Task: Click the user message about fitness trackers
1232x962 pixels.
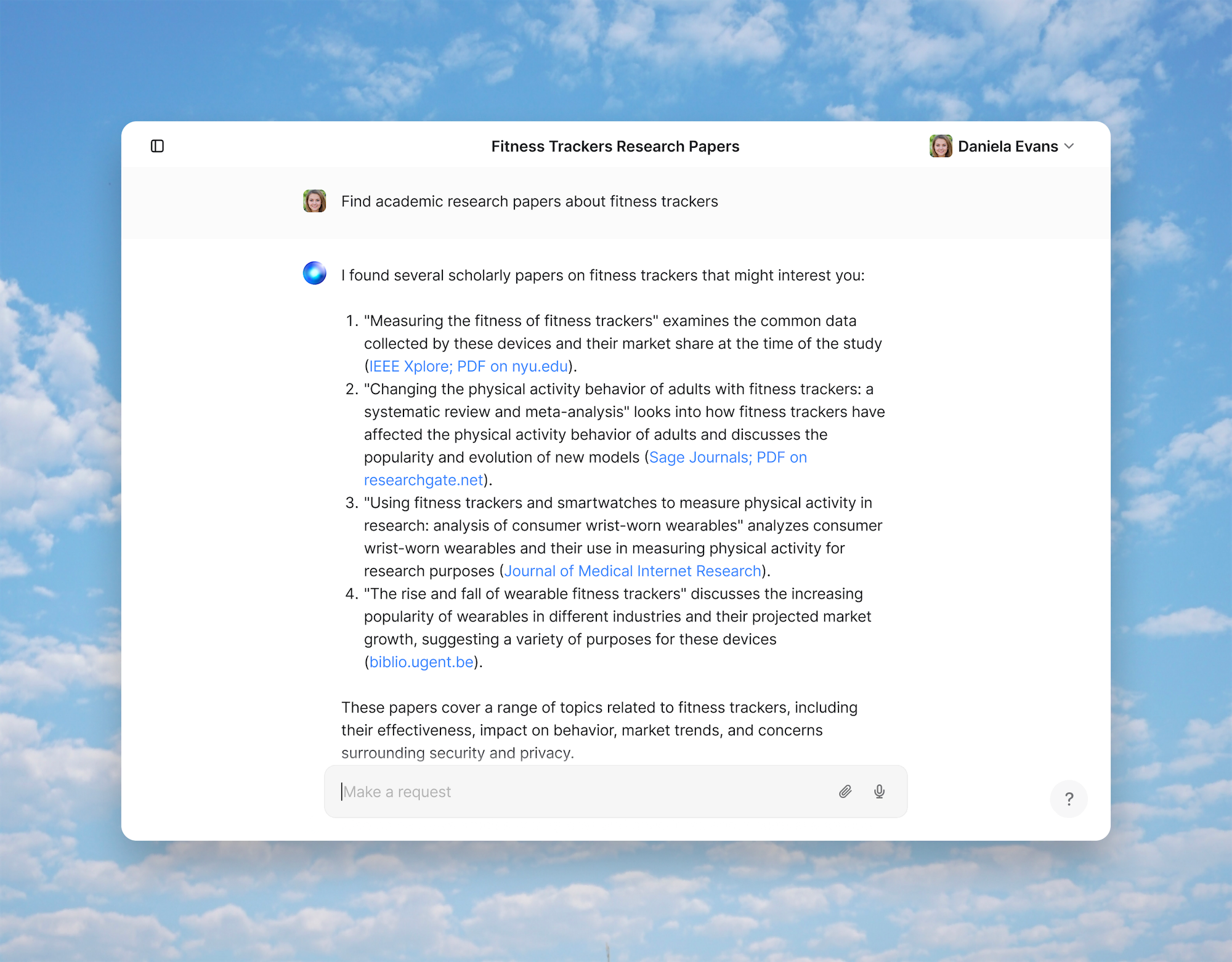Action: 529,201
